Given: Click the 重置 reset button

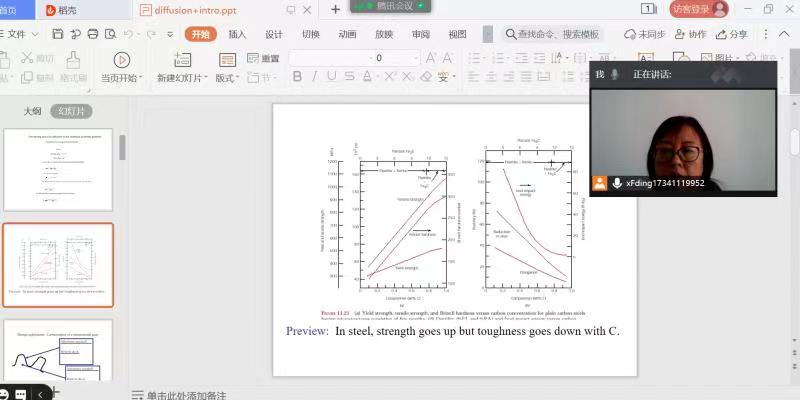Looking at the screenshot, I should click(x=263, y=58).
